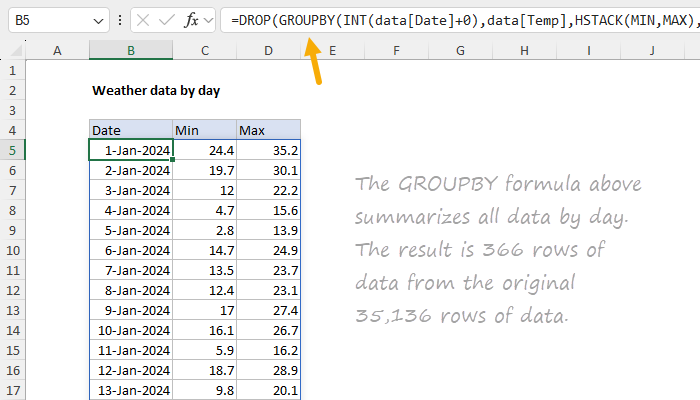Screen dimensions: 700x400
Task: Click Max value 24.9
Action: pyautogui.click(x=268, y=250)
